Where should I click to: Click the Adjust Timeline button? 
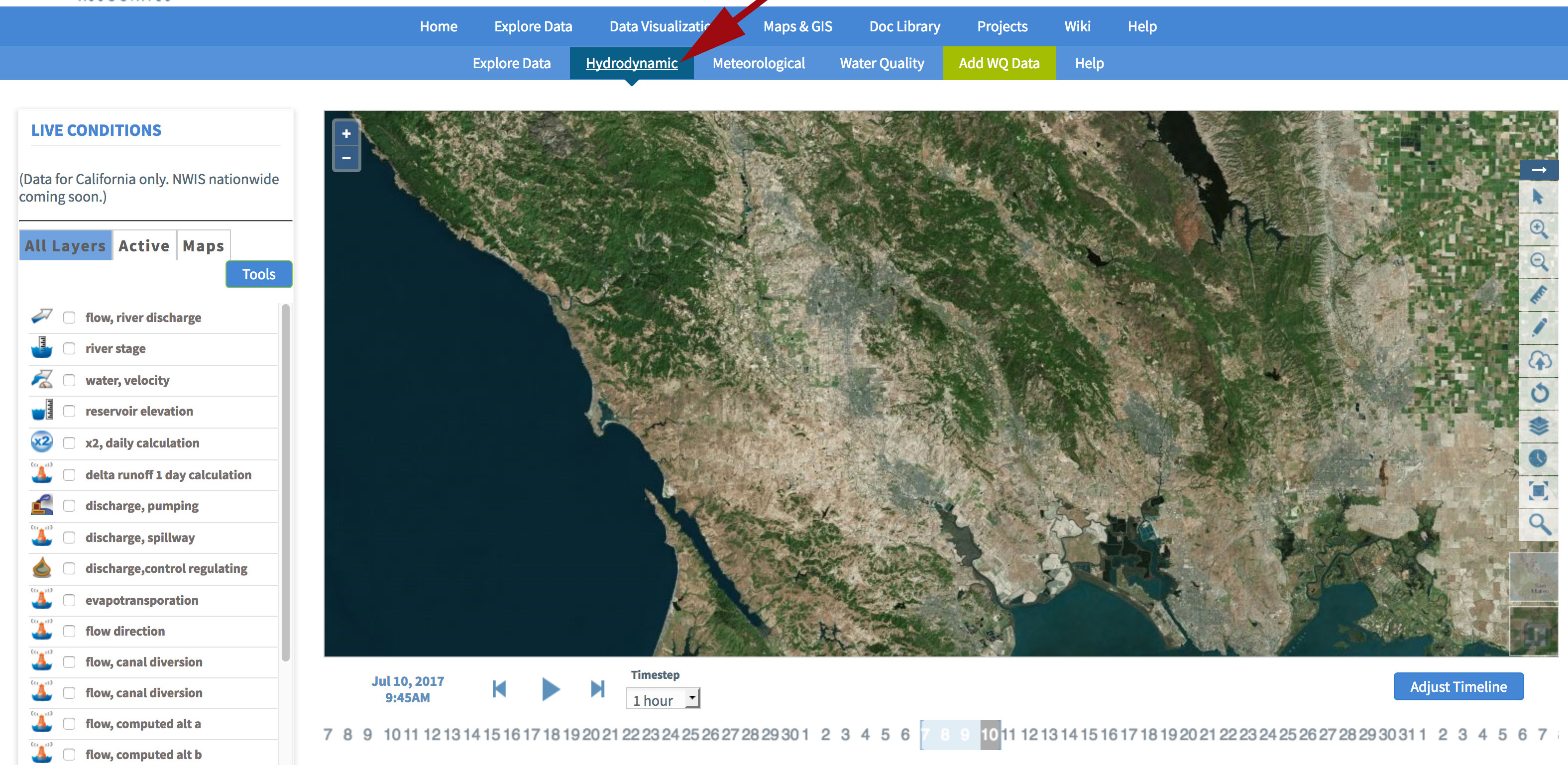pos(1458,686)
